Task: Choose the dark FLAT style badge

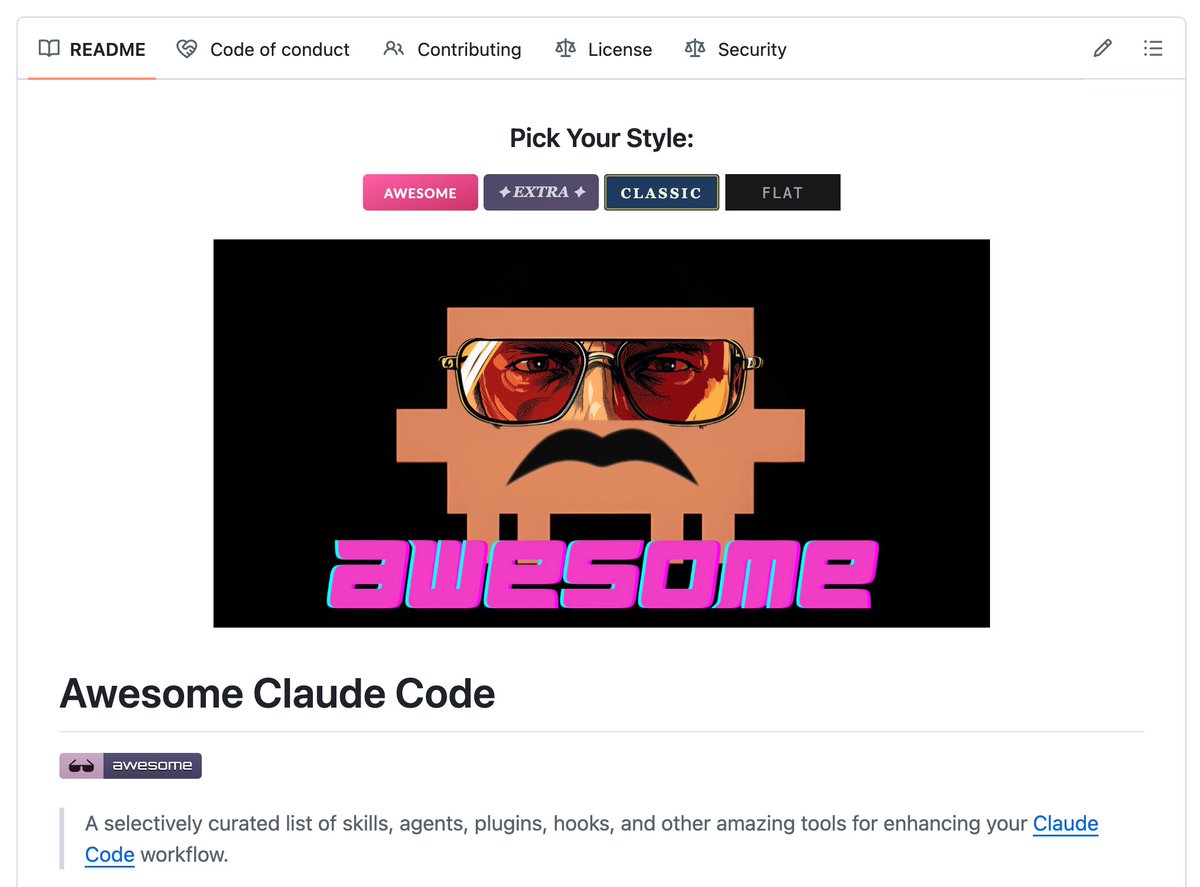Action: pos(782,193)
